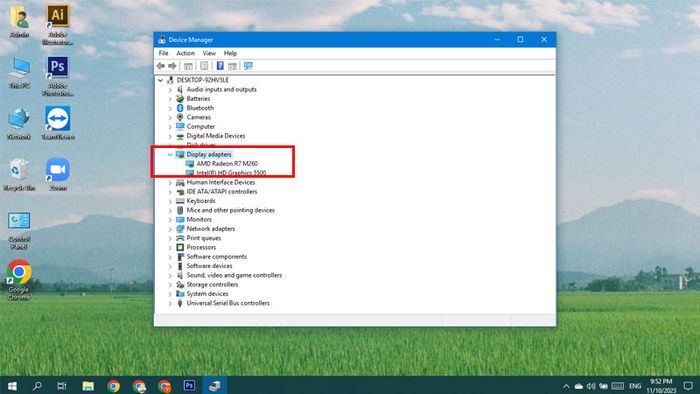This screenshot has height=394, width=700.
Task: Show hidden system tray icons
Action: pyautogui.click(x=566, y=386)
